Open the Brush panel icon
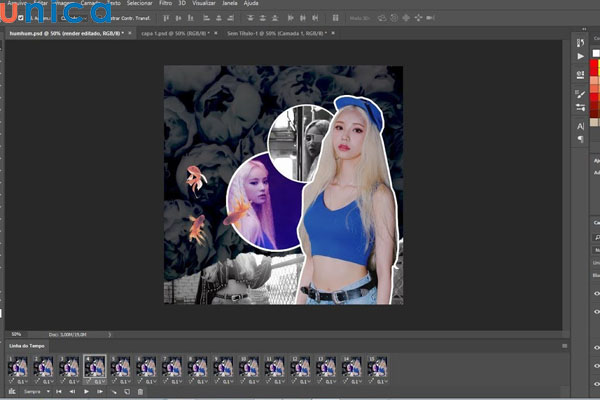 580,94
